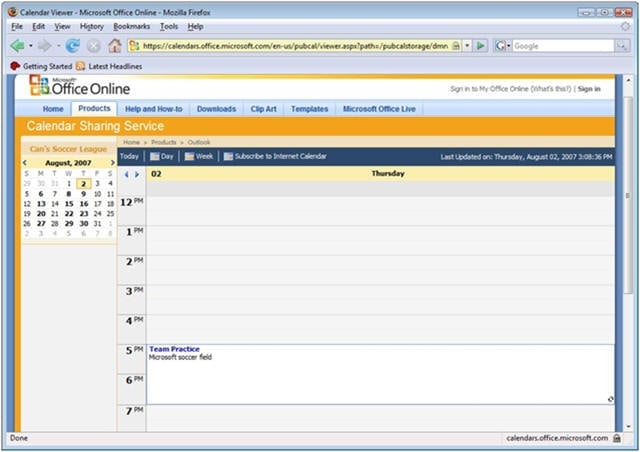Click the Can's Soccer League calendar title
Image resolution: width=640 pixels, height=452 pixels.
point(68,149)
